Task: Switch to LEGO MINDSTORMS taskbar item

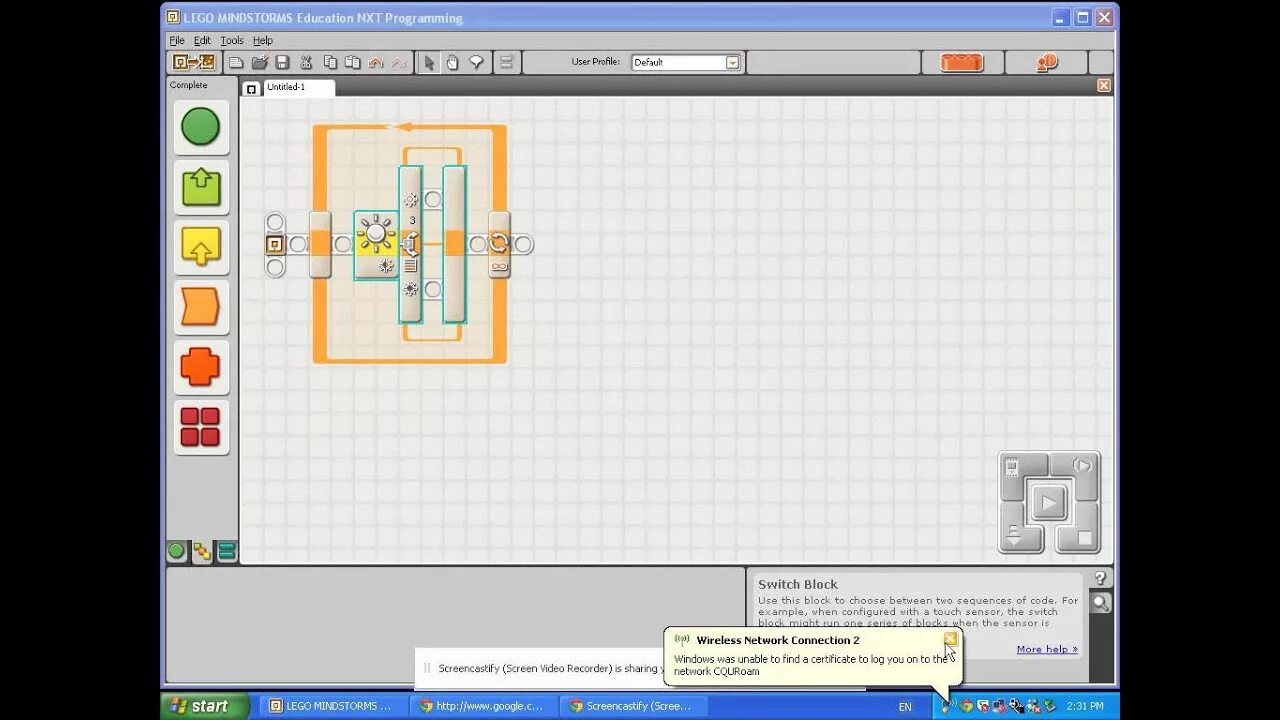Action: [332, 706]
